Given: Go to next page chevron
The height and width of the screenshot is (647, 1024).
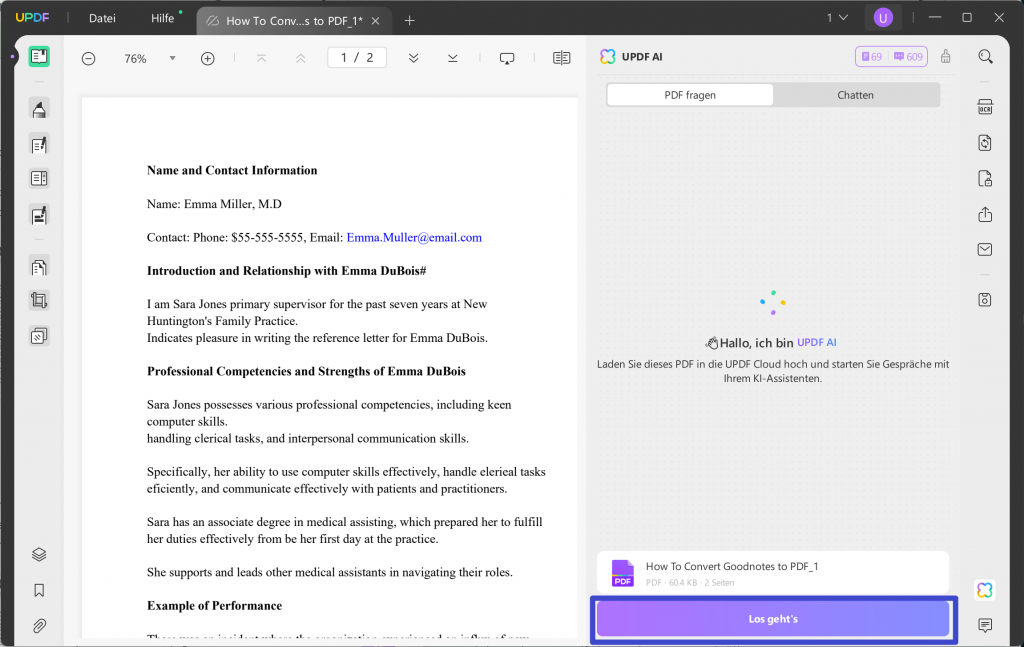Looking at the screenshot, I should click(x=413, y=58).
